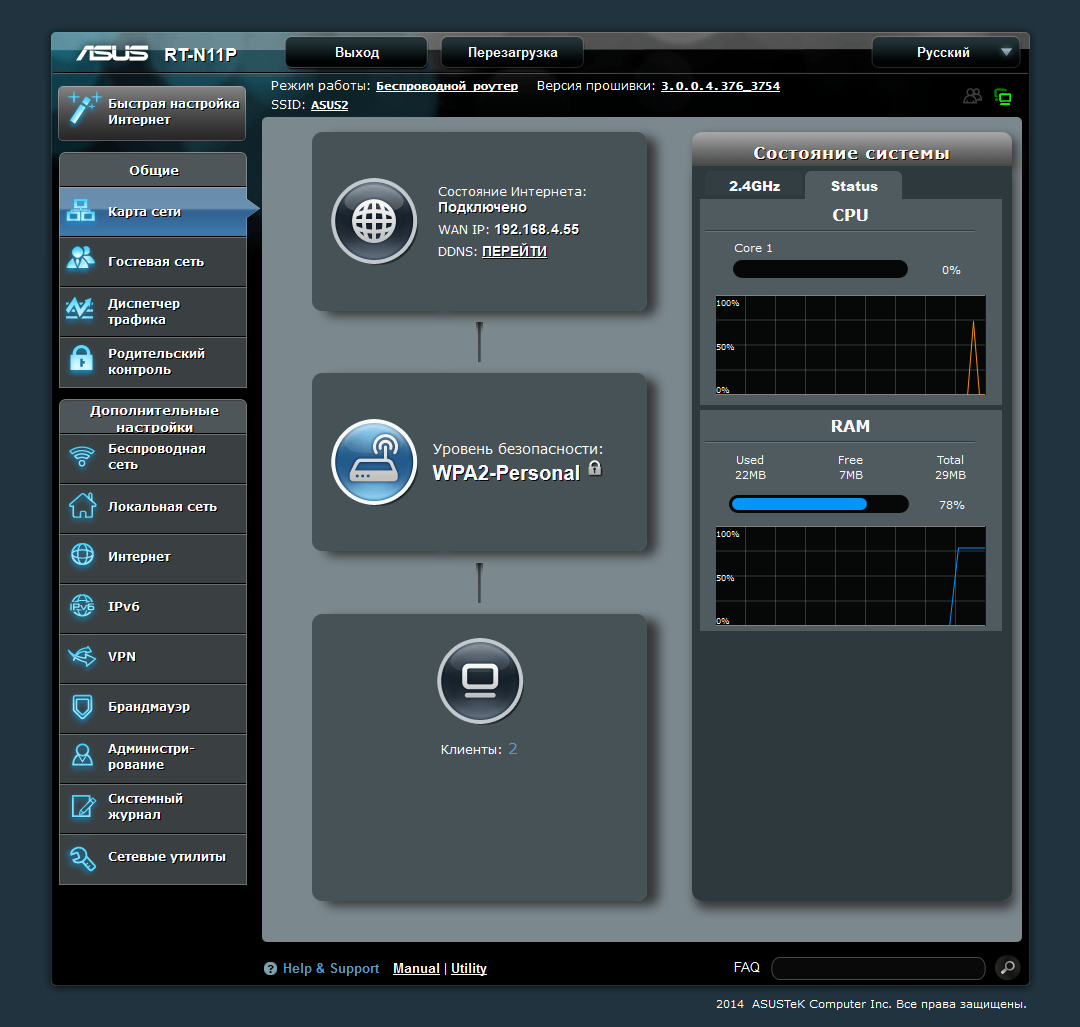This screenshot has height=1027, width=1080.
Task: Click the Help & Support question icon
Action: 271,968
